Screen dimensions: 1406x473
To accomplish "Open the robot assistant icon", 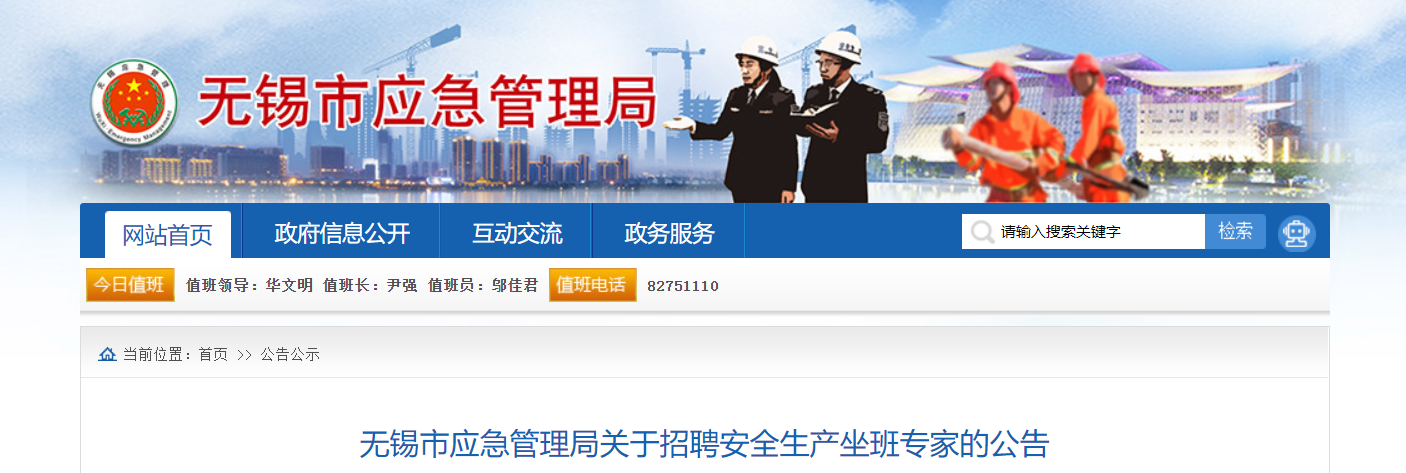I will pyautogui.click(x=1297, y=233).
